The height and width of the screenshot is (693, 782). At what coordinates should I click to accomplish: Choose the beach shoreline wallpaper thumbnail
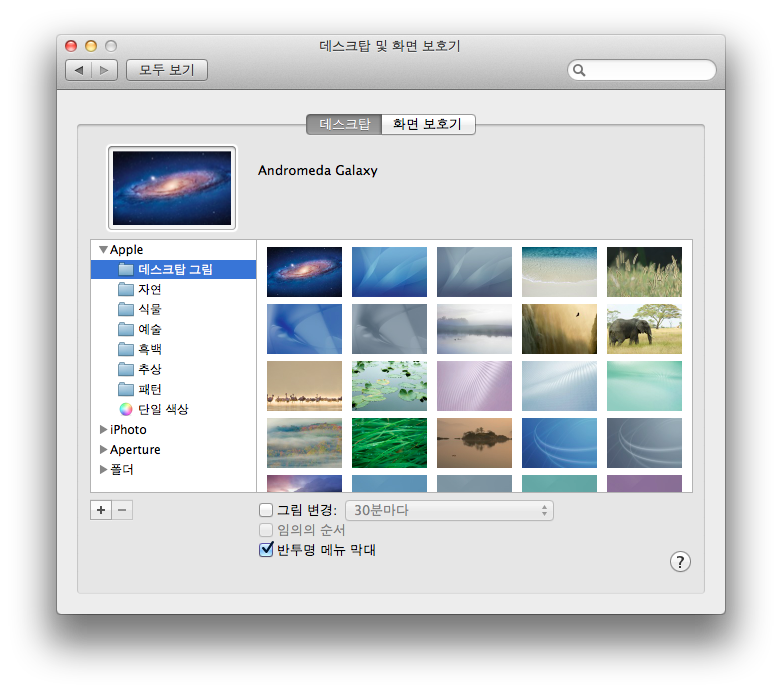(x=560, y=272)
